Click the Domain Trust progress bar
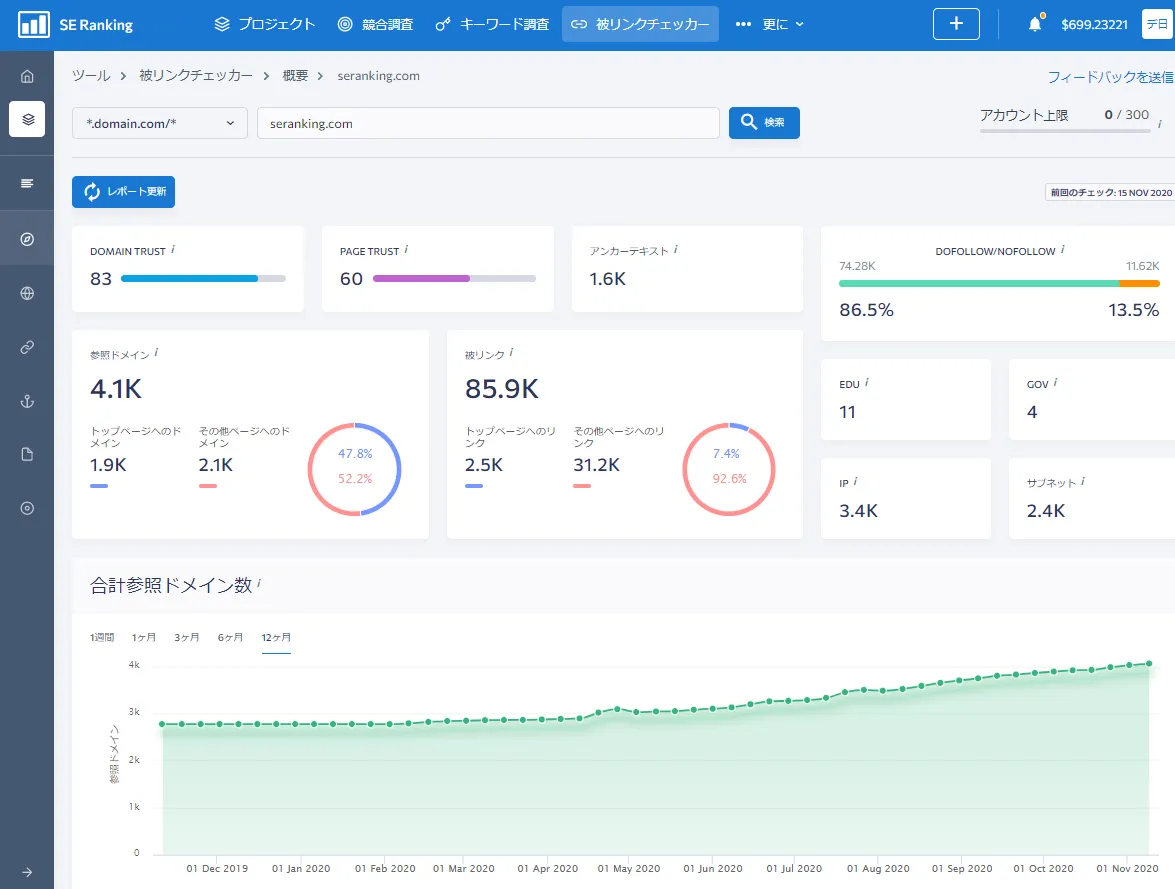 [203, 278]
